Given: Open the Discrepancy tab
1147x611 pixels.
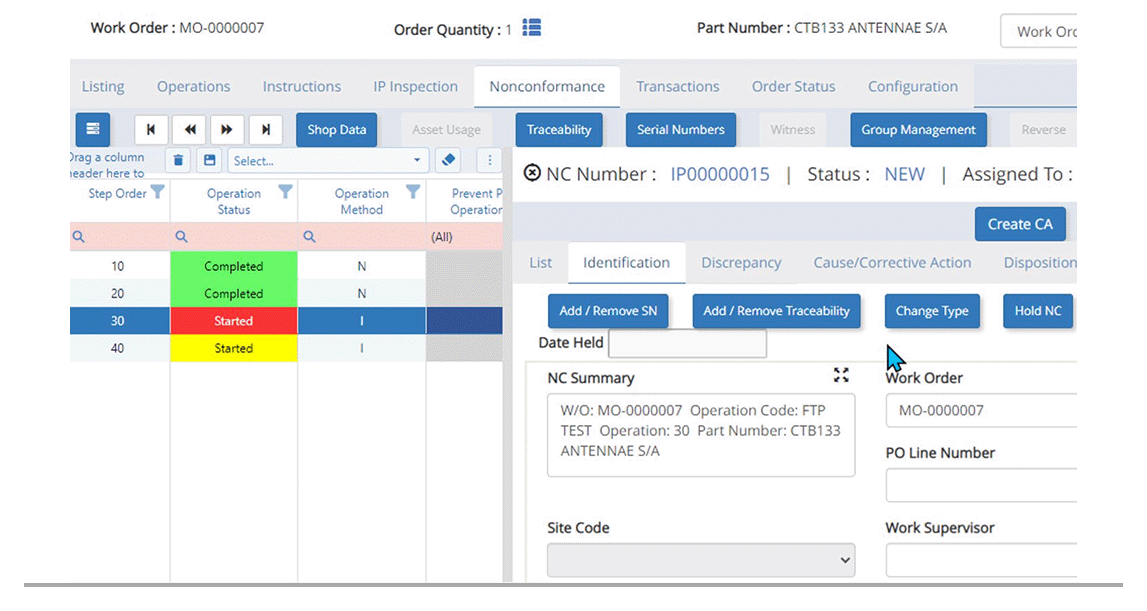Looking at the screenshot, I should click(x=741, y=262).
